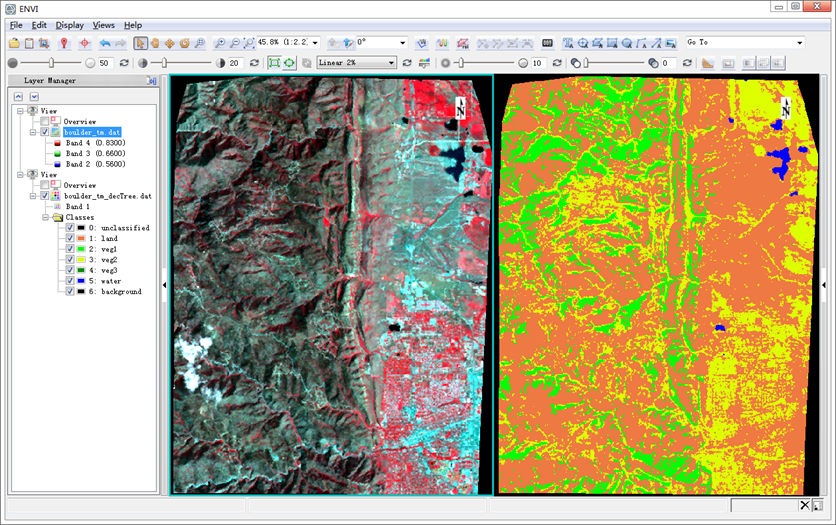Click the Zoom In magnifier icon

[x=220, y=43]
